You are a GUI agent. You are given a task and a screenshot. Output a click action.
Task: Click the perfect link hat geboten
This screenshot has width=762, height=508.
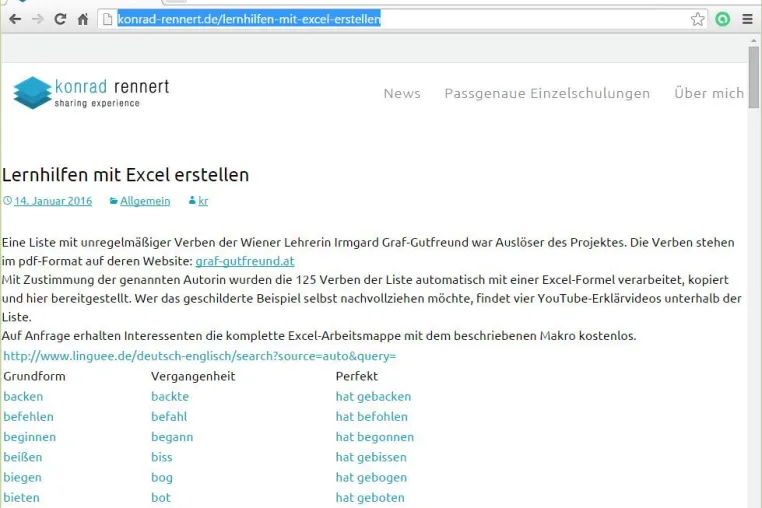[x=370, y=497]
